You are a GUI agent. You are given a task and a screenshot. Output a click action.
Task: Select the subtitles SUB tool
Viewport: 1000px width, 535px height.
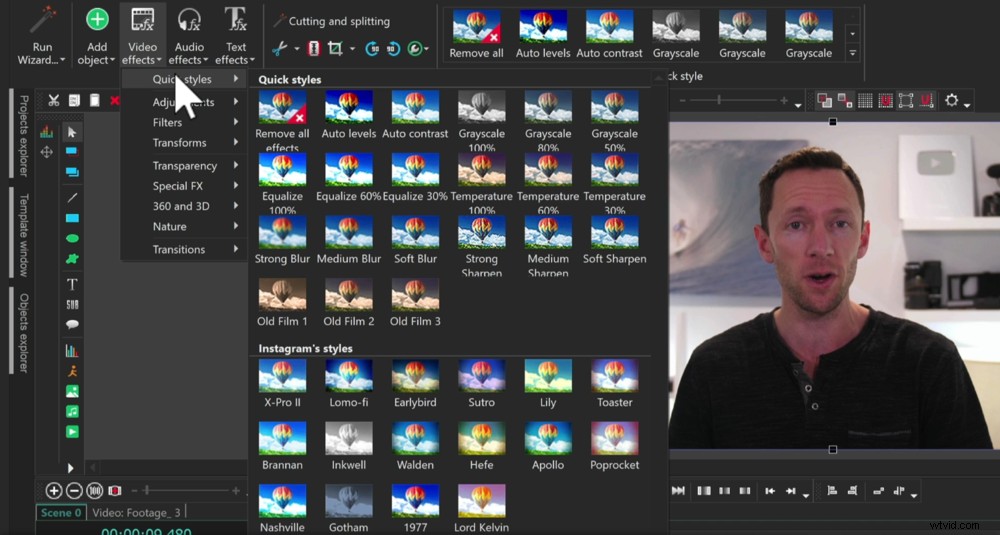point(72,305)
